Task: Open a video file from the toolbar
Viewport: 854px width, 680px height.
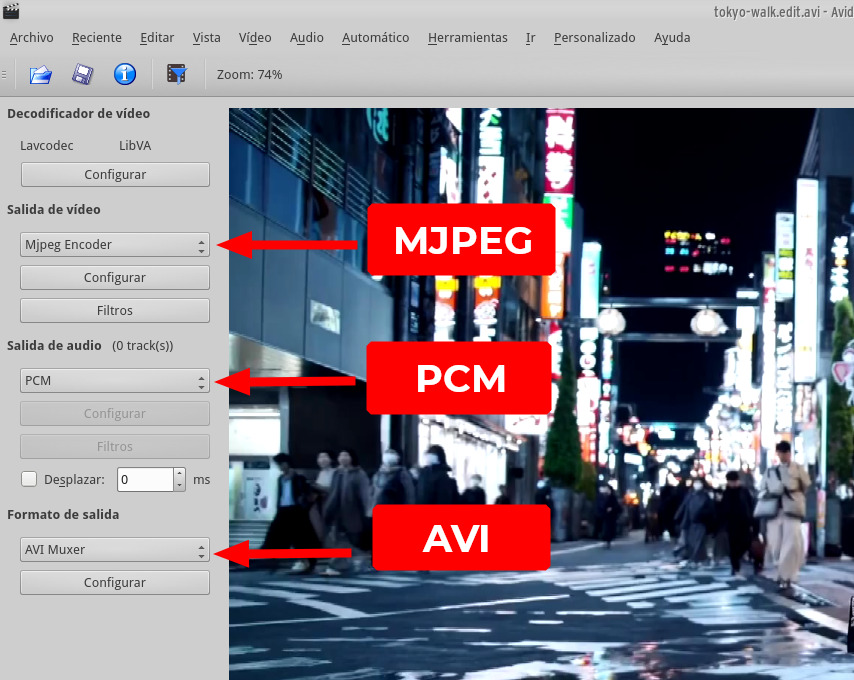Action: coord(40,74)
